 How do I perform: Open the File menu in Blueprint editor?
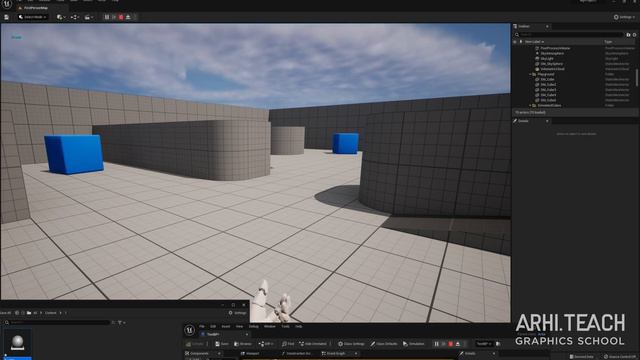coord(202,327)
